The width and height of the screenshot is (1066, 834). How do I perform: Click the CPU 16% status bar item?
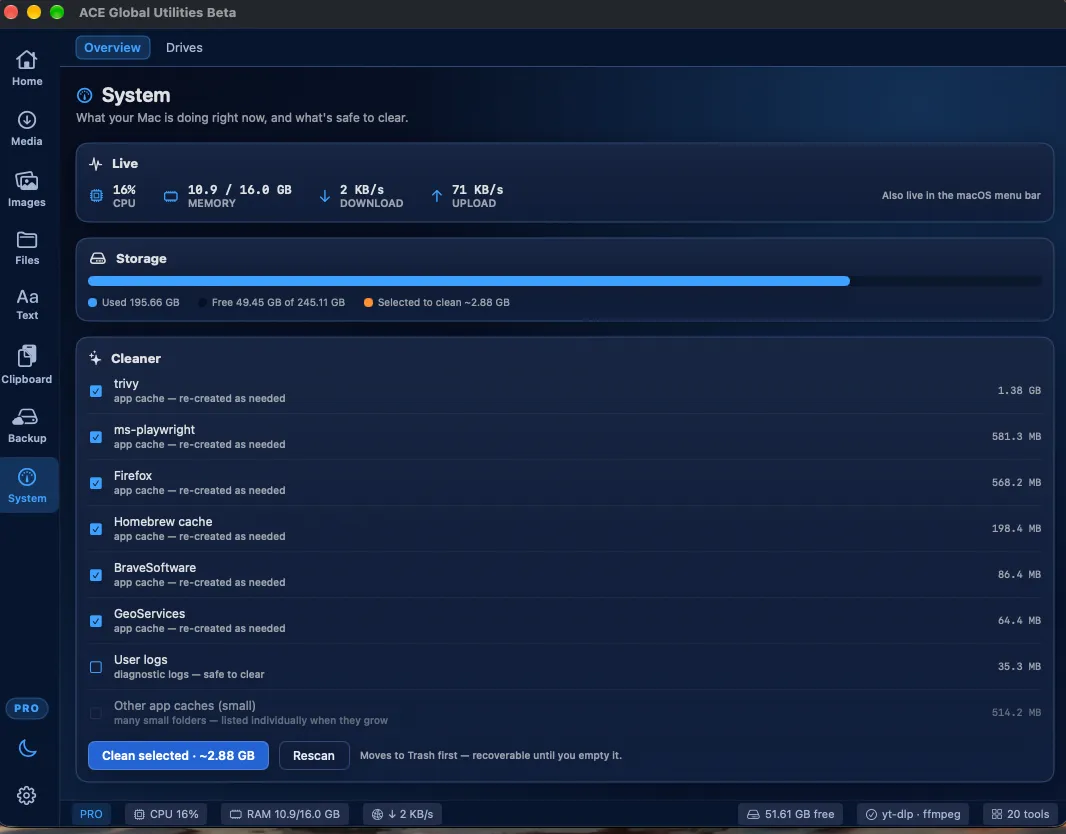click(x=167, y=814)
